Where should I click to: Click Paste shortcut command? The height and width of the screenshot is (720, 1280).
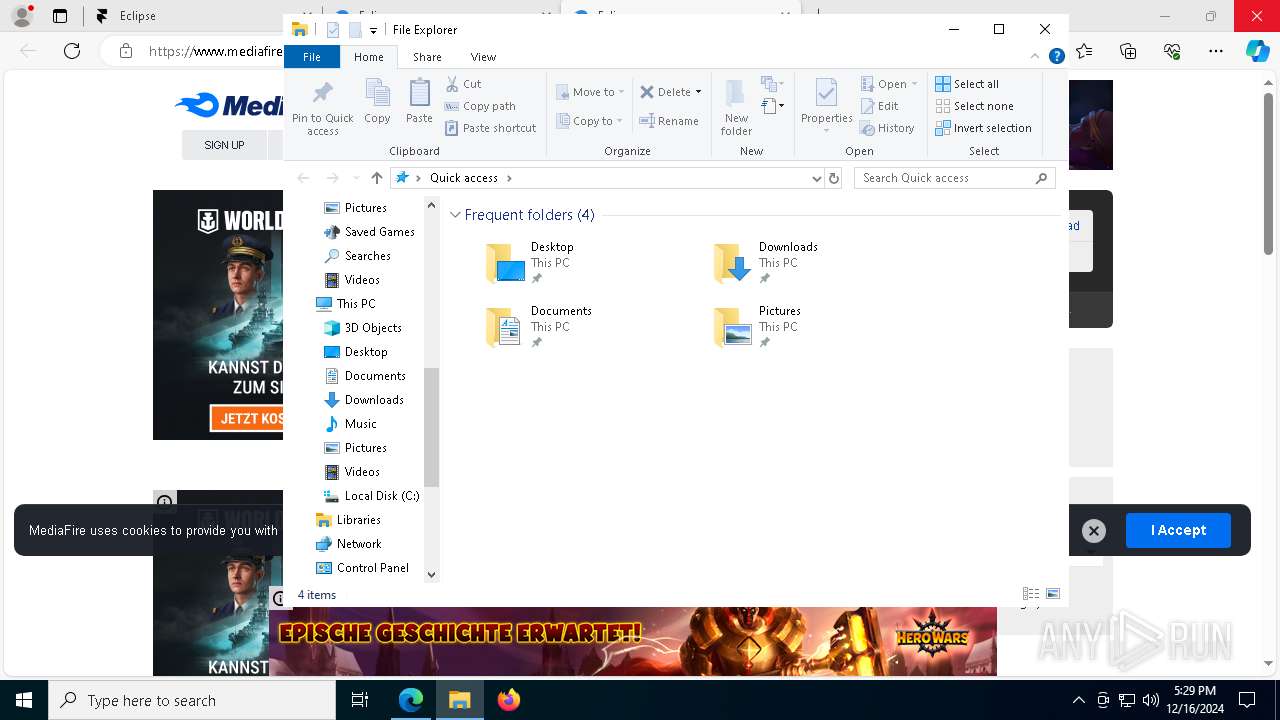(x=491, y=128)
